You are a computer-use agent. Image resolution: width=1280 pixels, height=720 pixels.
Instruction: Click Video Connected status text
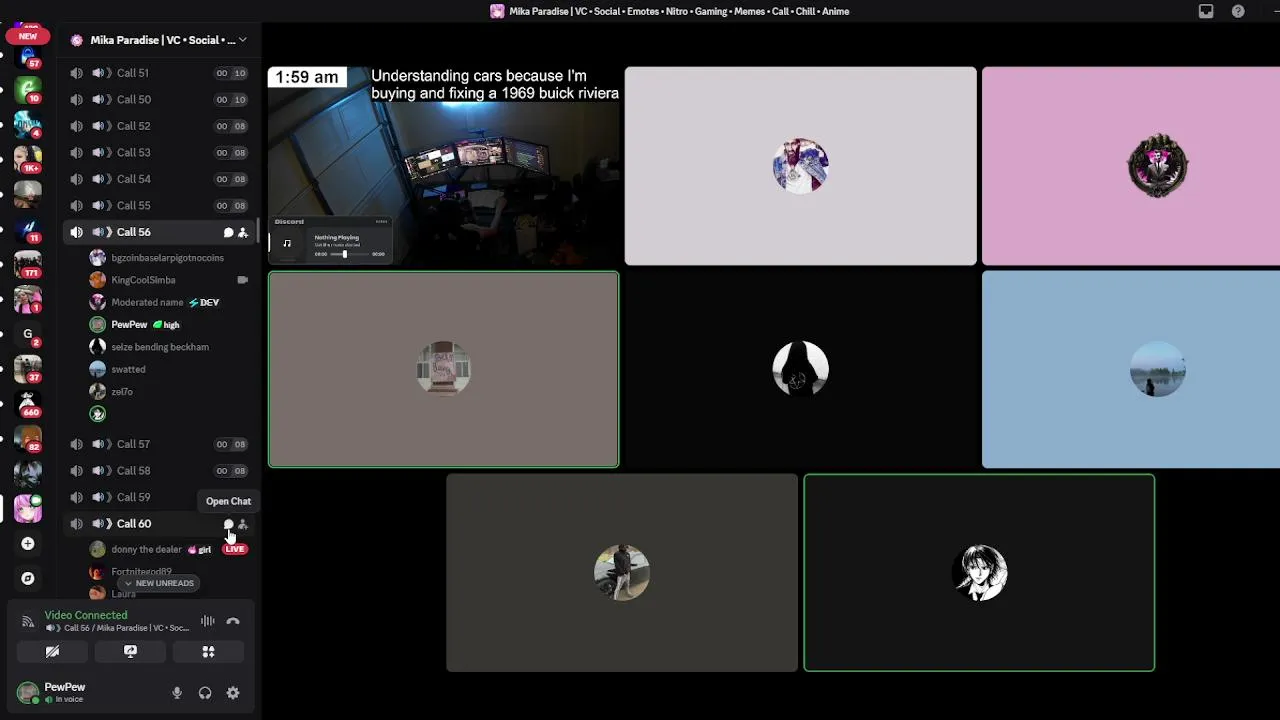click(x=86, y=615)
